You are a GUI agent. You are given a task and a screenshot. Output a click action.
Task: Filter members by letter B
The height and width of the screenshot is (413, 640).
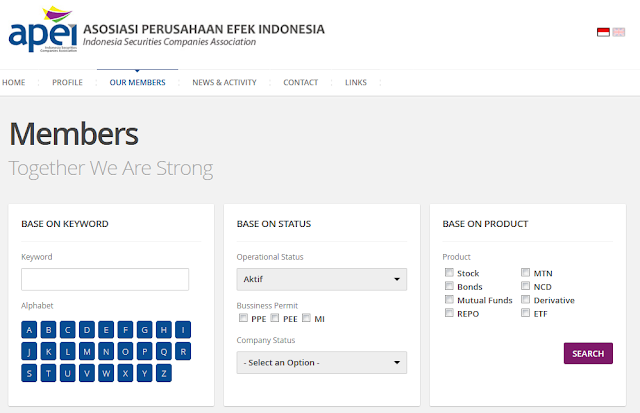(48, 330)
